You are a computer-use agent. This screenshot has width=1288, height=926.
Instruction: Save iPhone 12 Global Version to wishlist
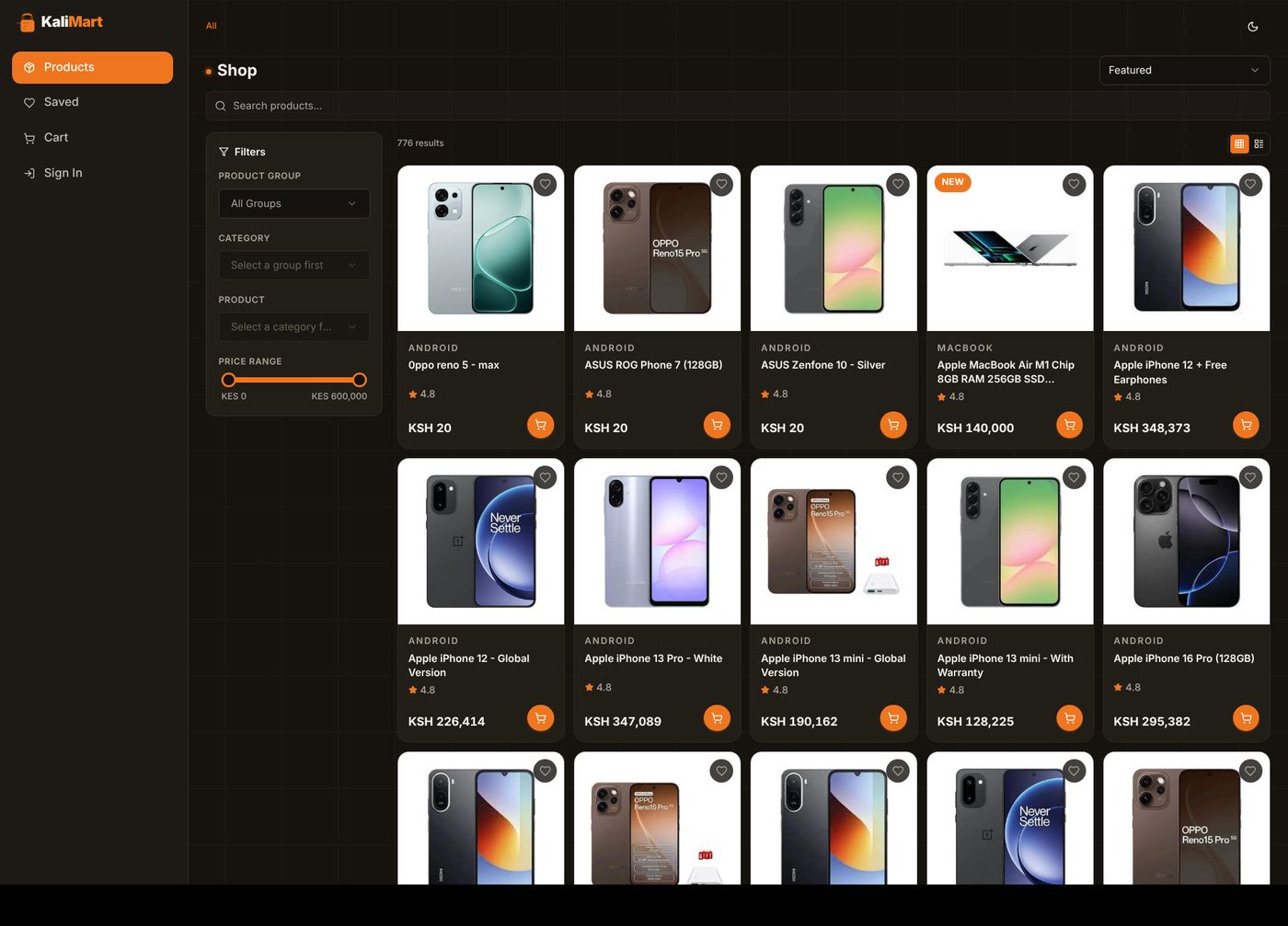546,478
